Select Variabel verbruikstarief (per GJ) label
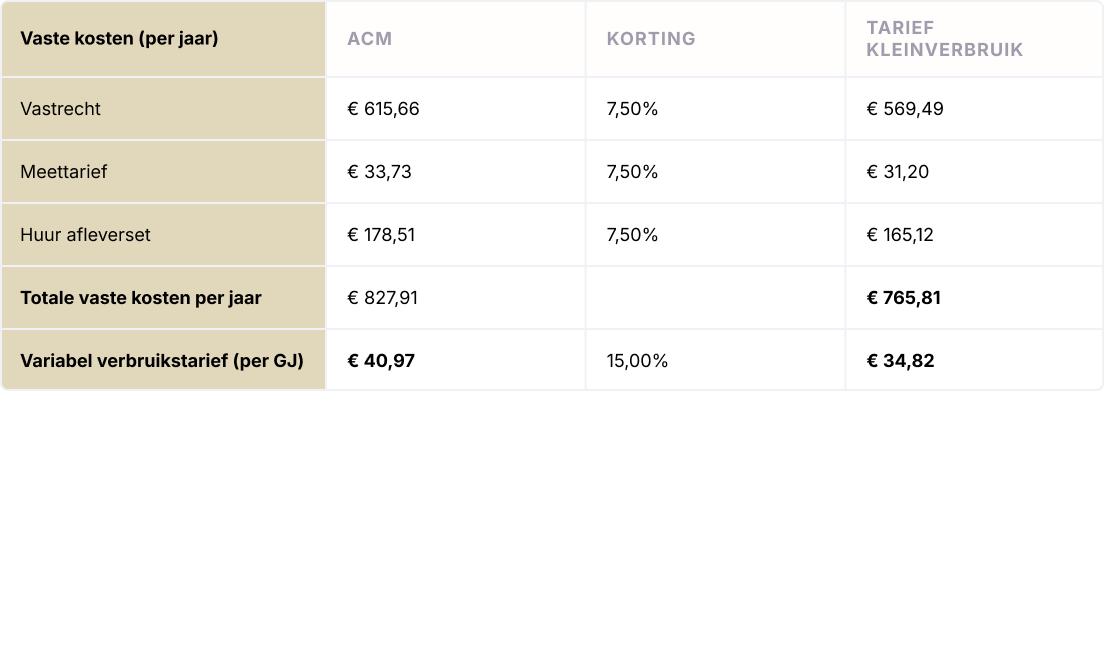The image size is (1104, 656). [161, 361]
